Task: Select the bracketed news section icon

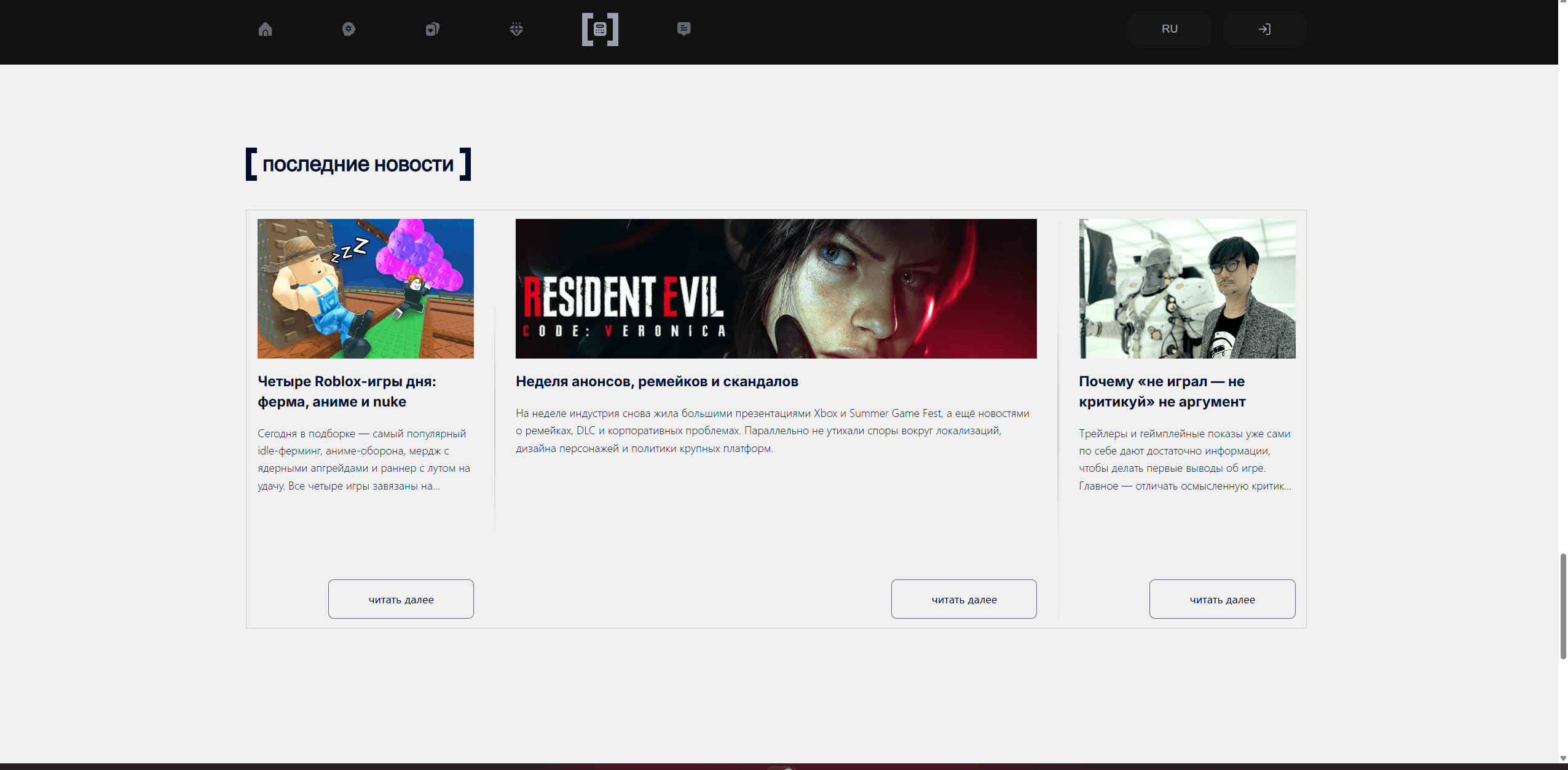Action: point(600,29)
